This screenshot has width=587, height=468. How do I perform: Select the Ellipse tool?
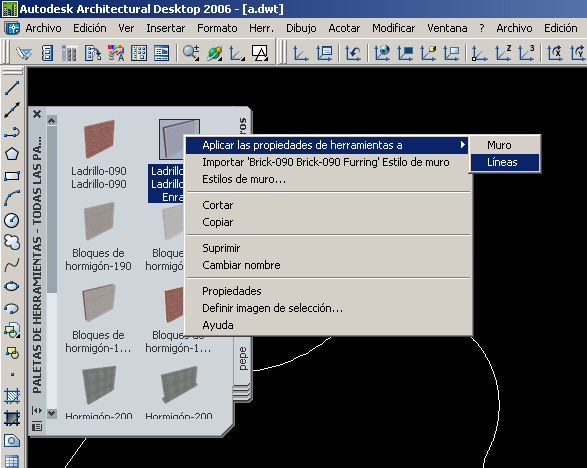click(x=12, y=286)
